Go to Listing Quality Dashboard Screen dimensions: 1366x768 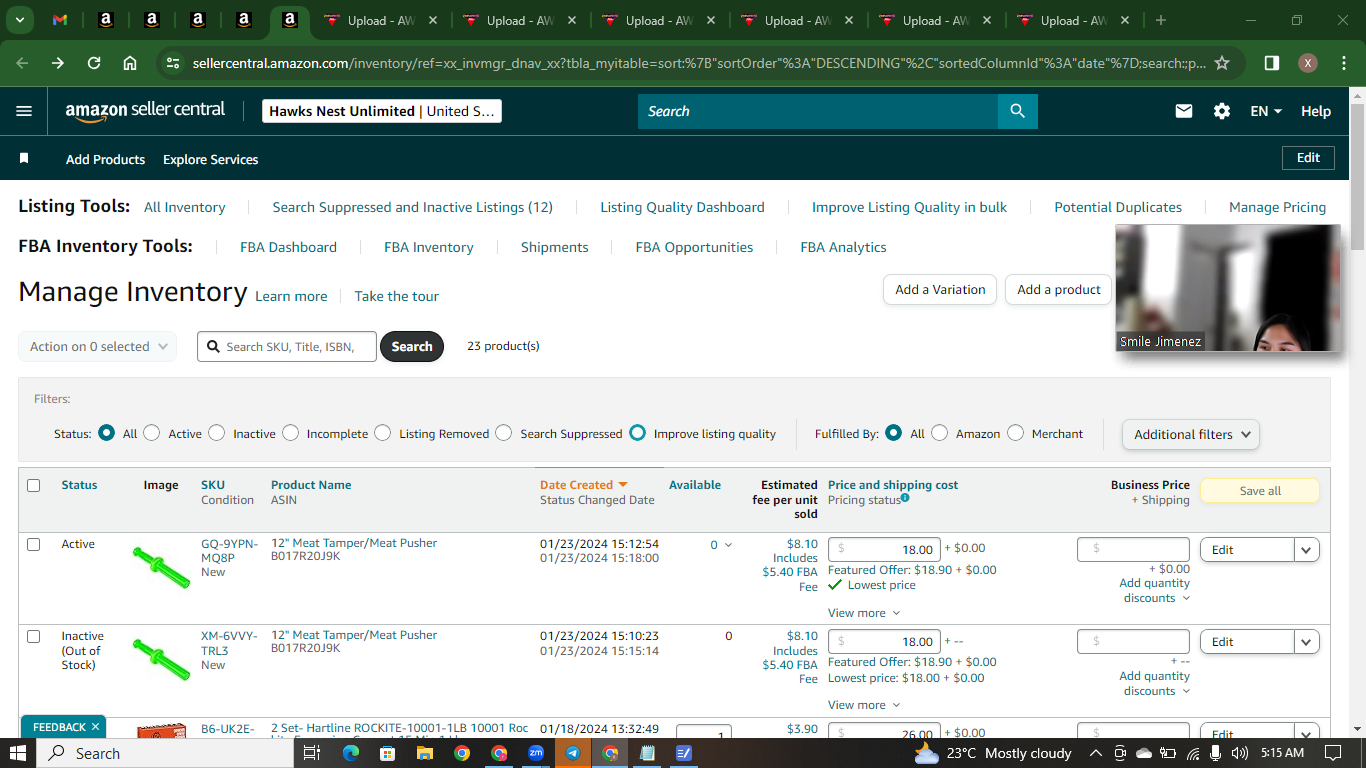(682, 207)
